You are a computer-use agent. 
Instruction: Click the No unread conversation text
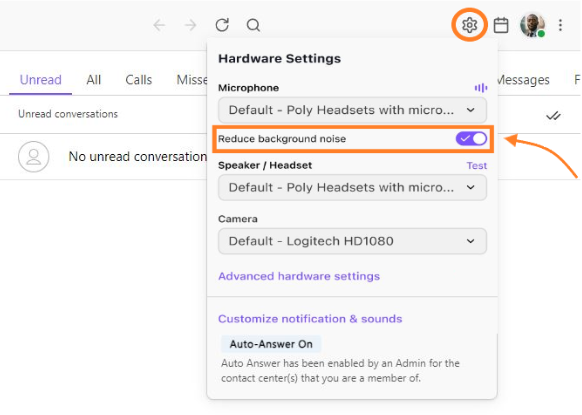pyautogui.click(x=138, y=157)
